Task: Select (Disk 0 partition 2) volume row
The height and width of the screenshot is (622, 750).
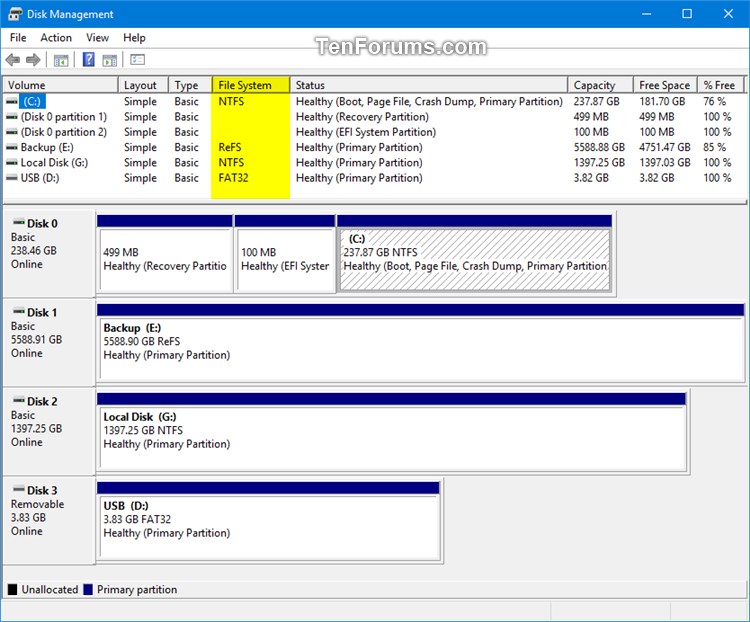Action: coord(375,132)
